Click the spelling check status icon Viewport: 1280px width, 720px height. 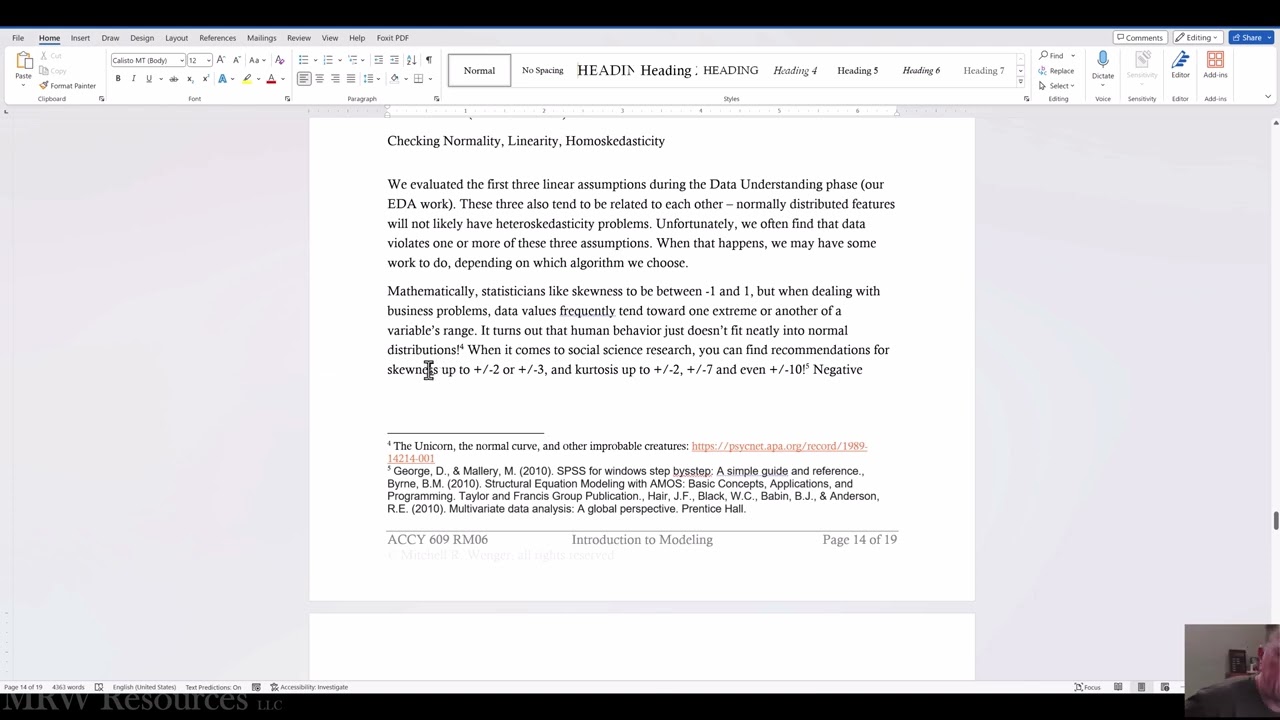coord(98,687)
